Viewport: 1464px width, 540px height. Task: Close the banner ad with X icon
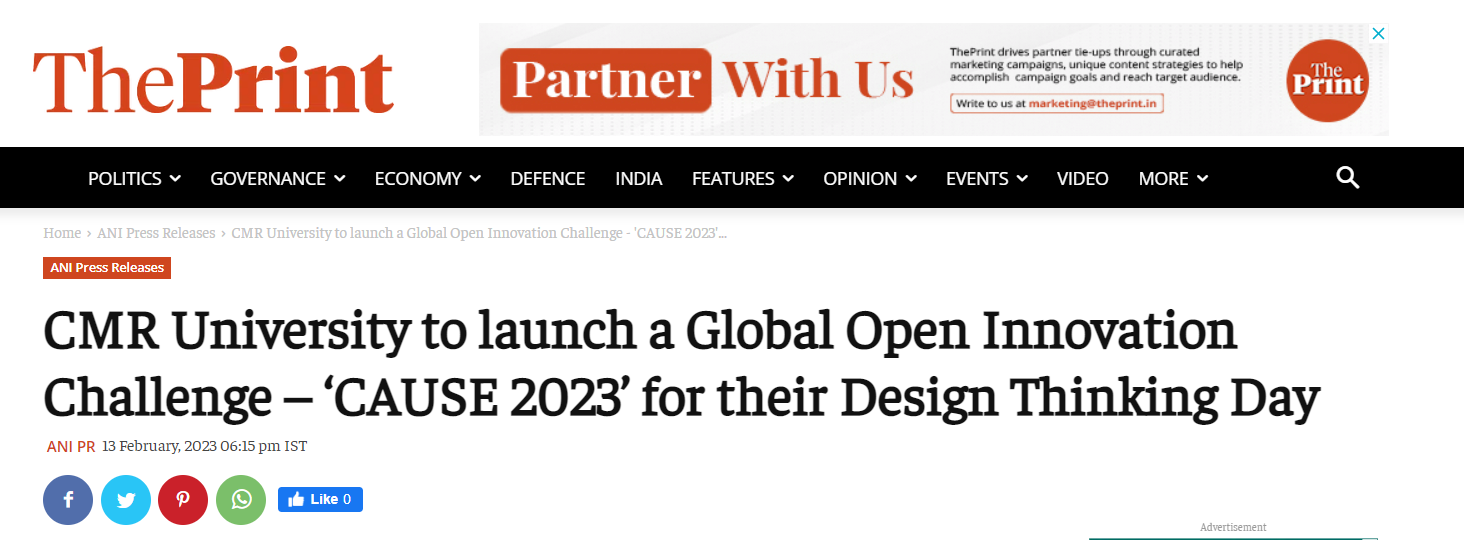tap(1378, 34)
